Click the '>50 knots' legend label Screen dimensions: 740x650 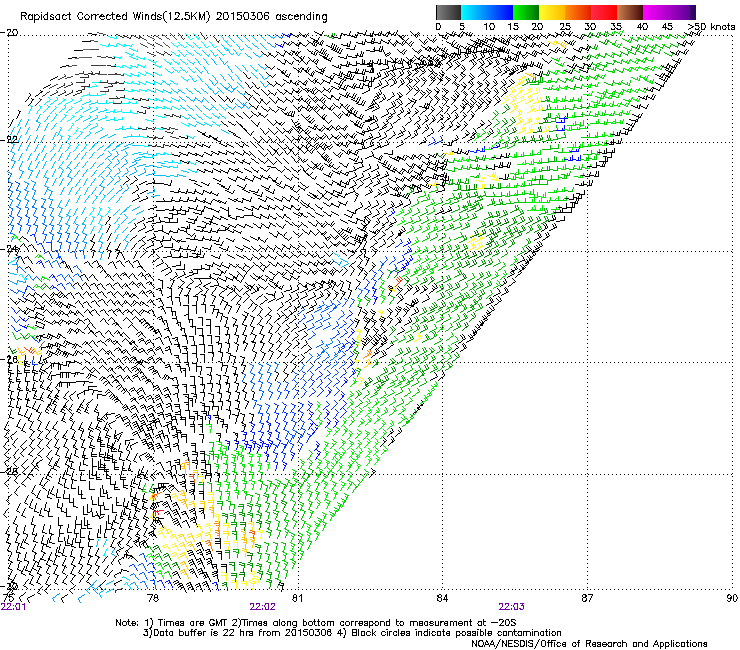pos(711,26)
